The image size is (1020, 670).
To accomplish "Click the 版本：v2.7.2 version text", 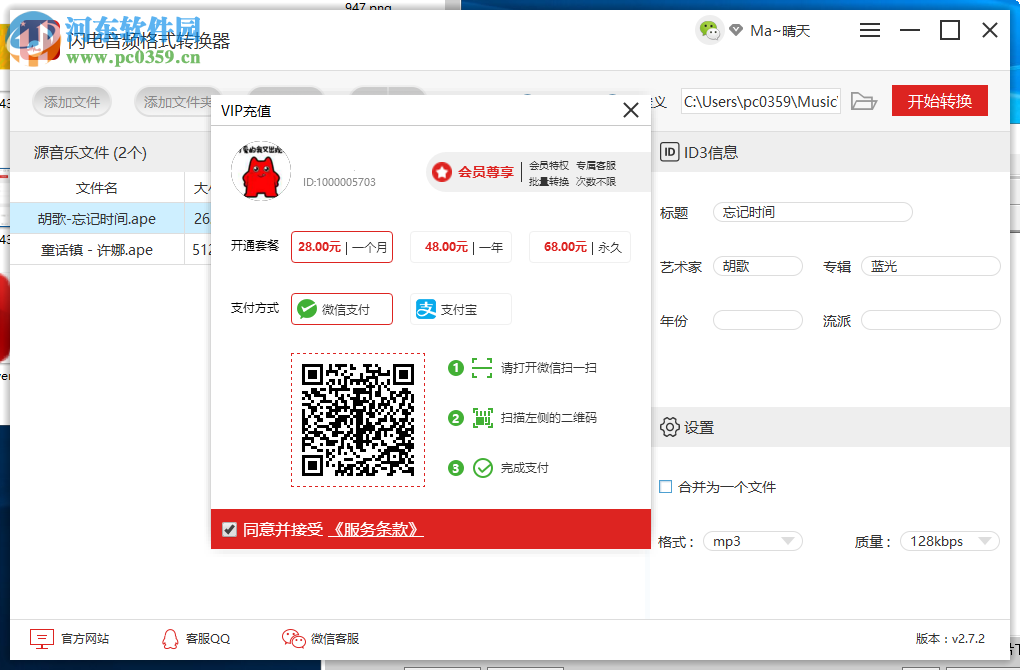I will [950, 639].
